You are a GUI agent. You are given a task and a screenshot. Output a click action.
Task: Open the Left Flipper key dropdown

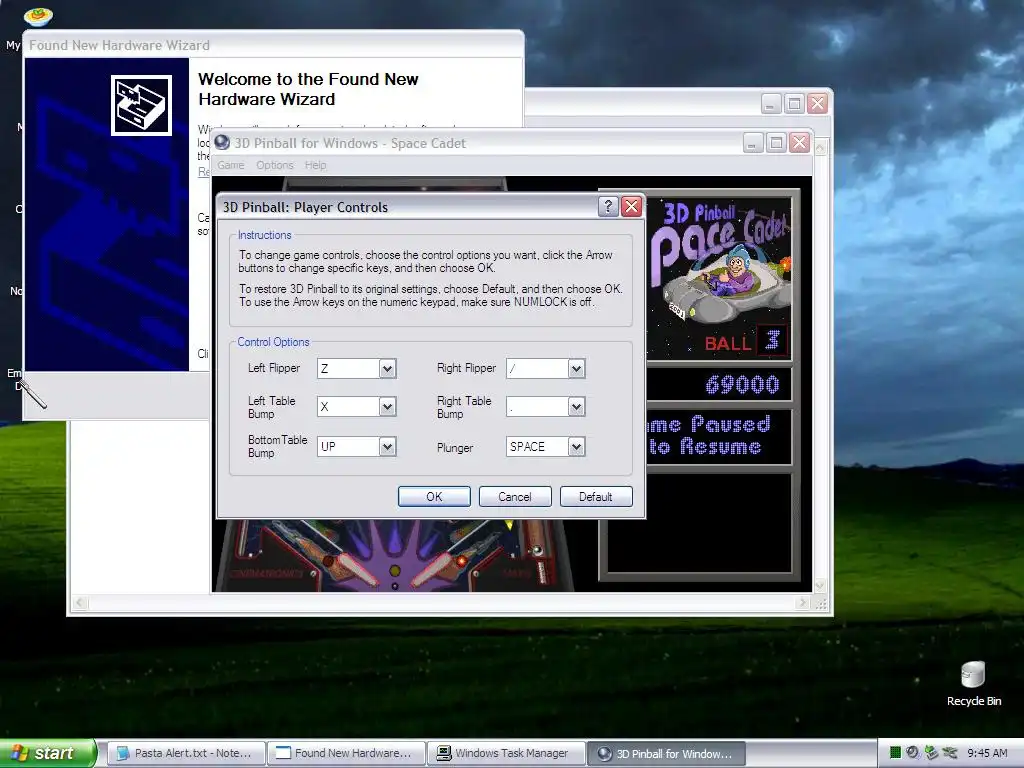[x=387, y=368]
